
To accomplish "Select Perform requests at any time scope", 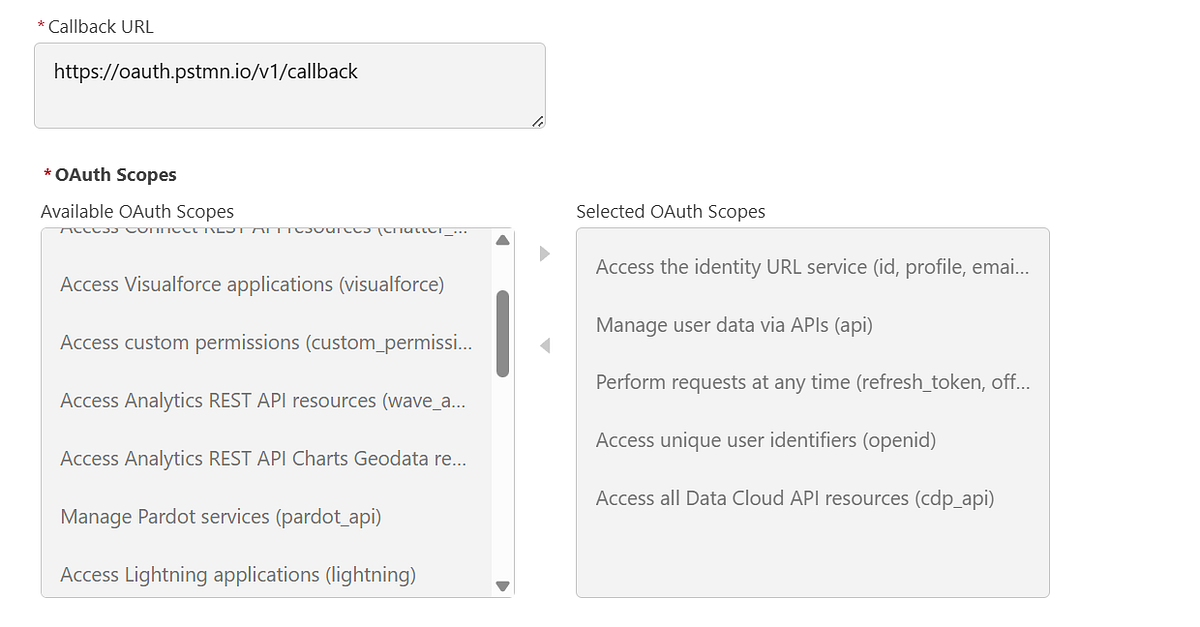I will pyautogui.click(x=812, y=382).
